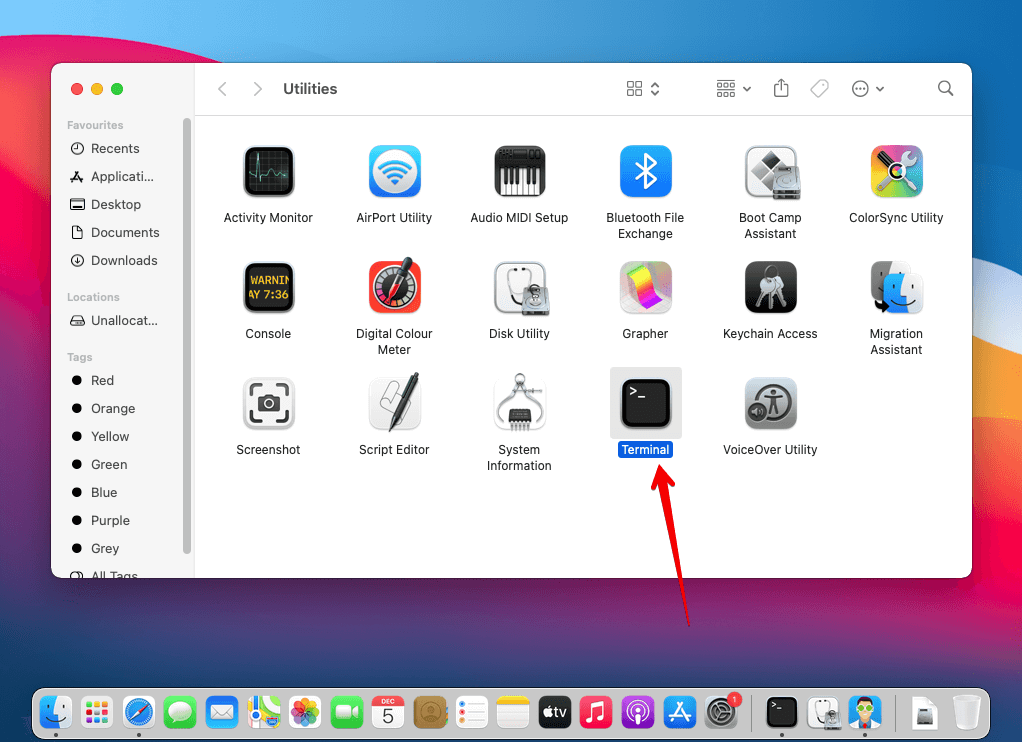Open Finder from the Dock
Image resolution: width=1022 pixels, height=742 pixels.
56,712
